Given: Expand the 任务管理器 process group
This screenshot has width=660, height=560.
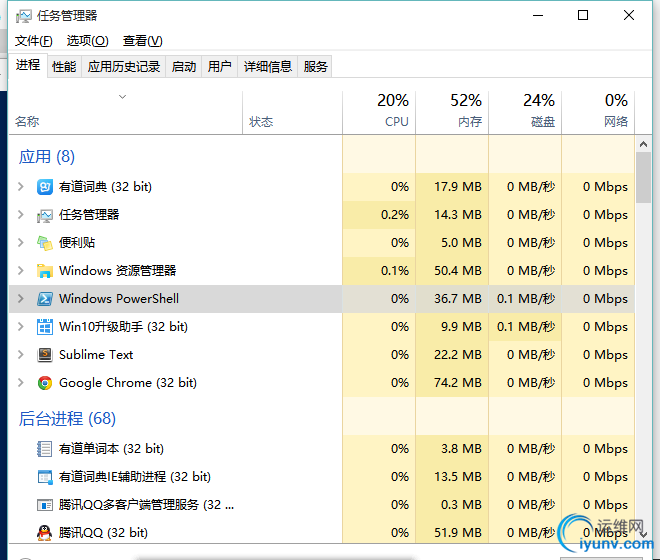Looking at the screenshot, I should pyautogui.click(x=21, y=215).
